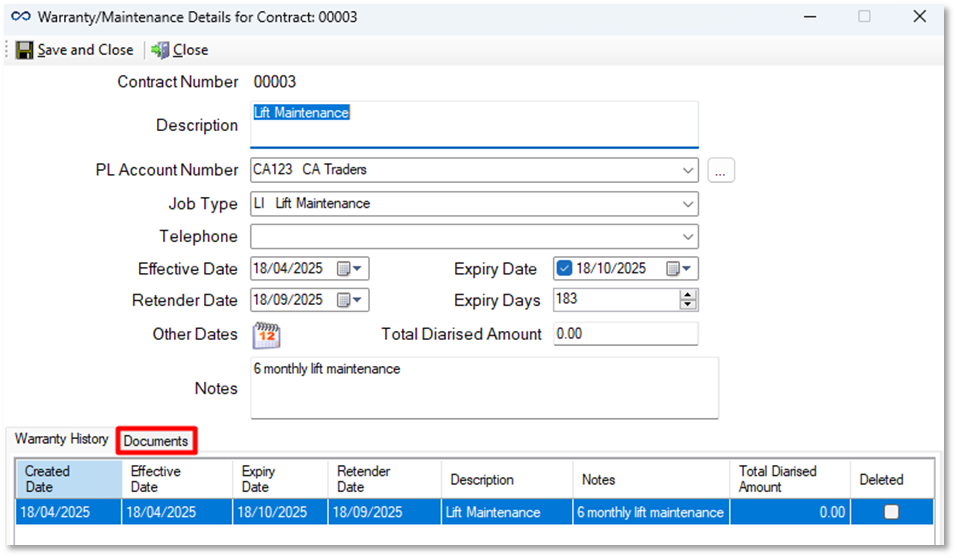Open Expiry Date calendar picker
The width and height of the screenshot is (957, 558).
coord(679,269)
